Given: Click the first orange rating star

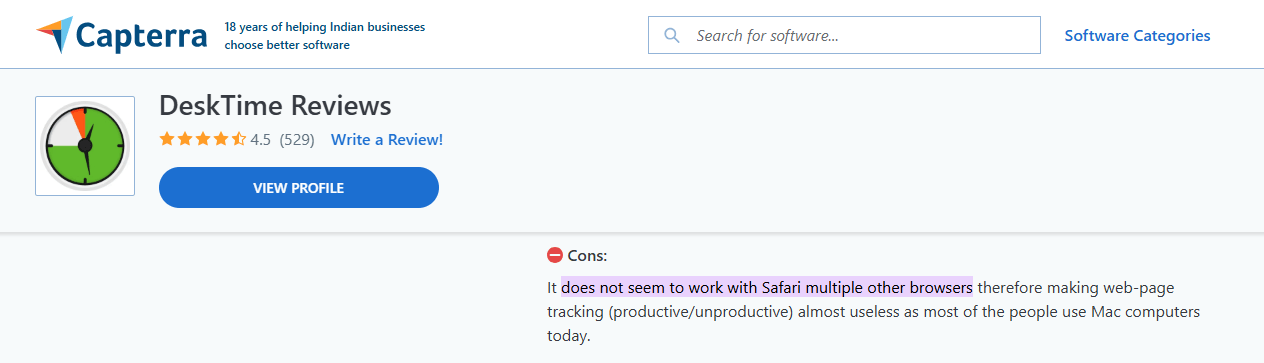Looking at the screenshot, I should click(167, 140).
